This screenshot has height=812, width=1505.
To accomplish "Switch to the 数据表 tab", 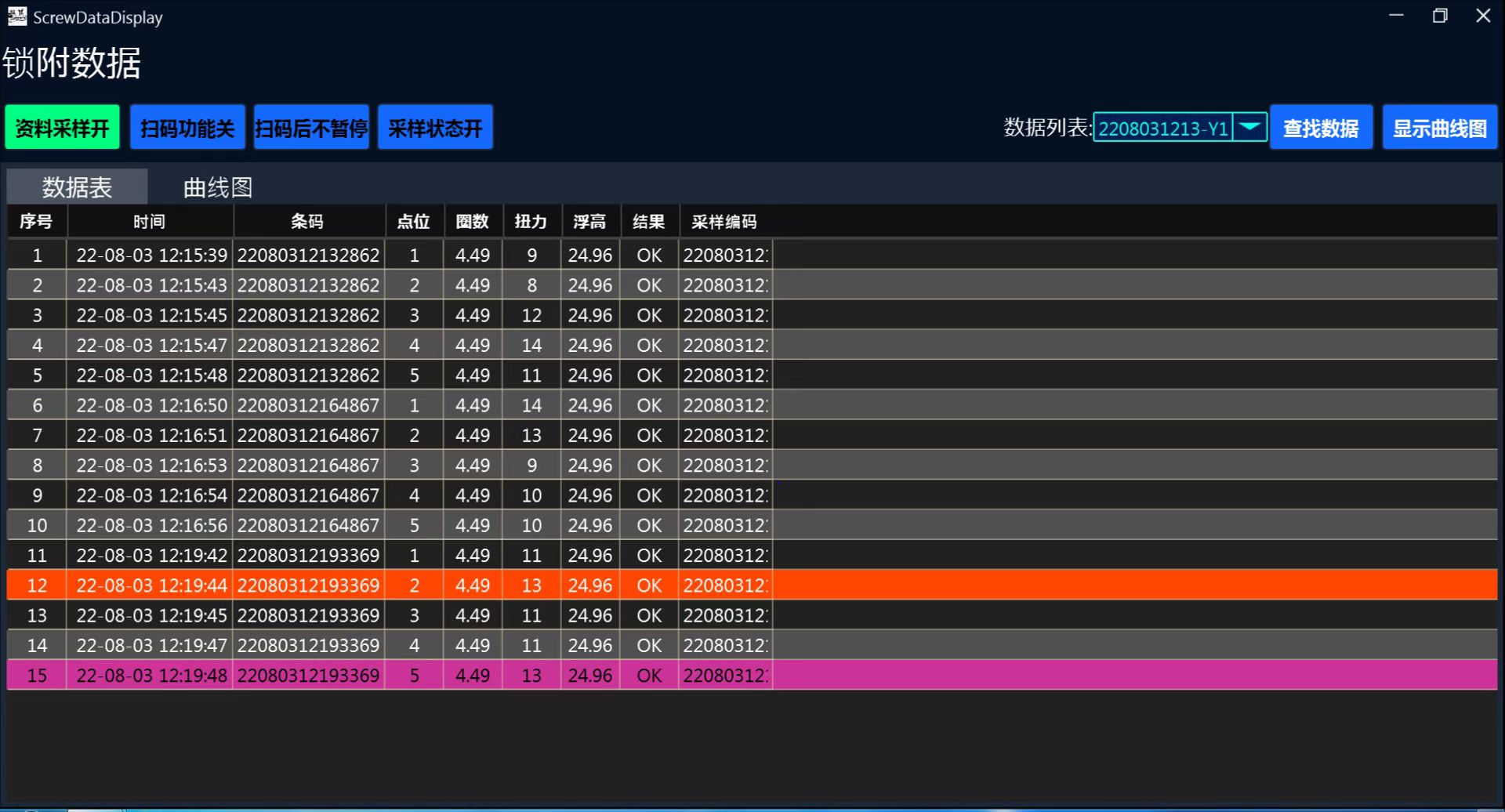I will point(77,187).
